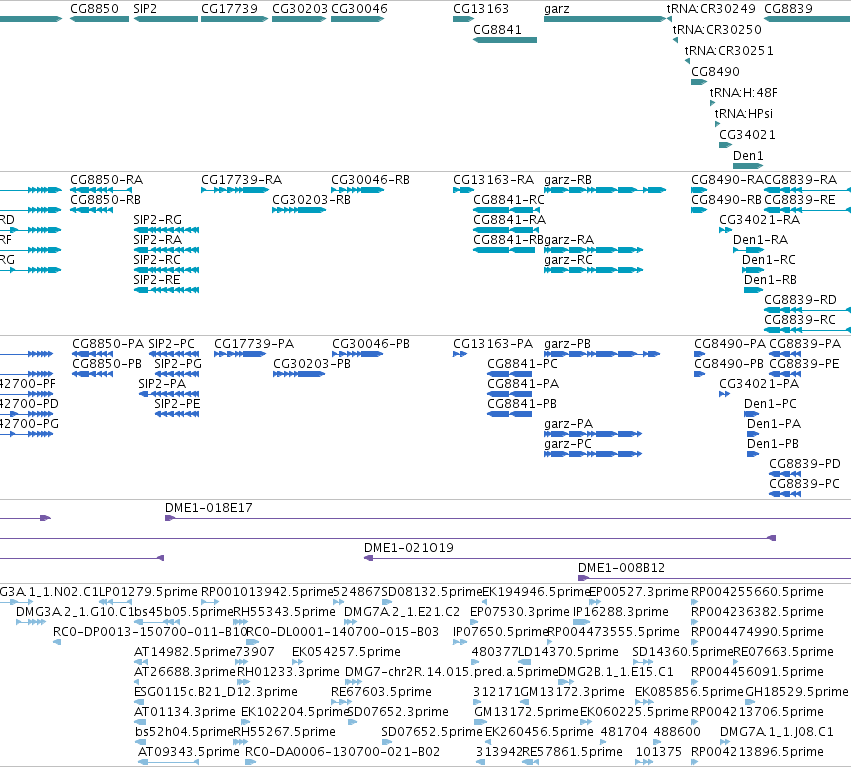This screenshot has height=767, width=851.
Task: Select the SIP2 gene arrow glyph
Action: 166,19
